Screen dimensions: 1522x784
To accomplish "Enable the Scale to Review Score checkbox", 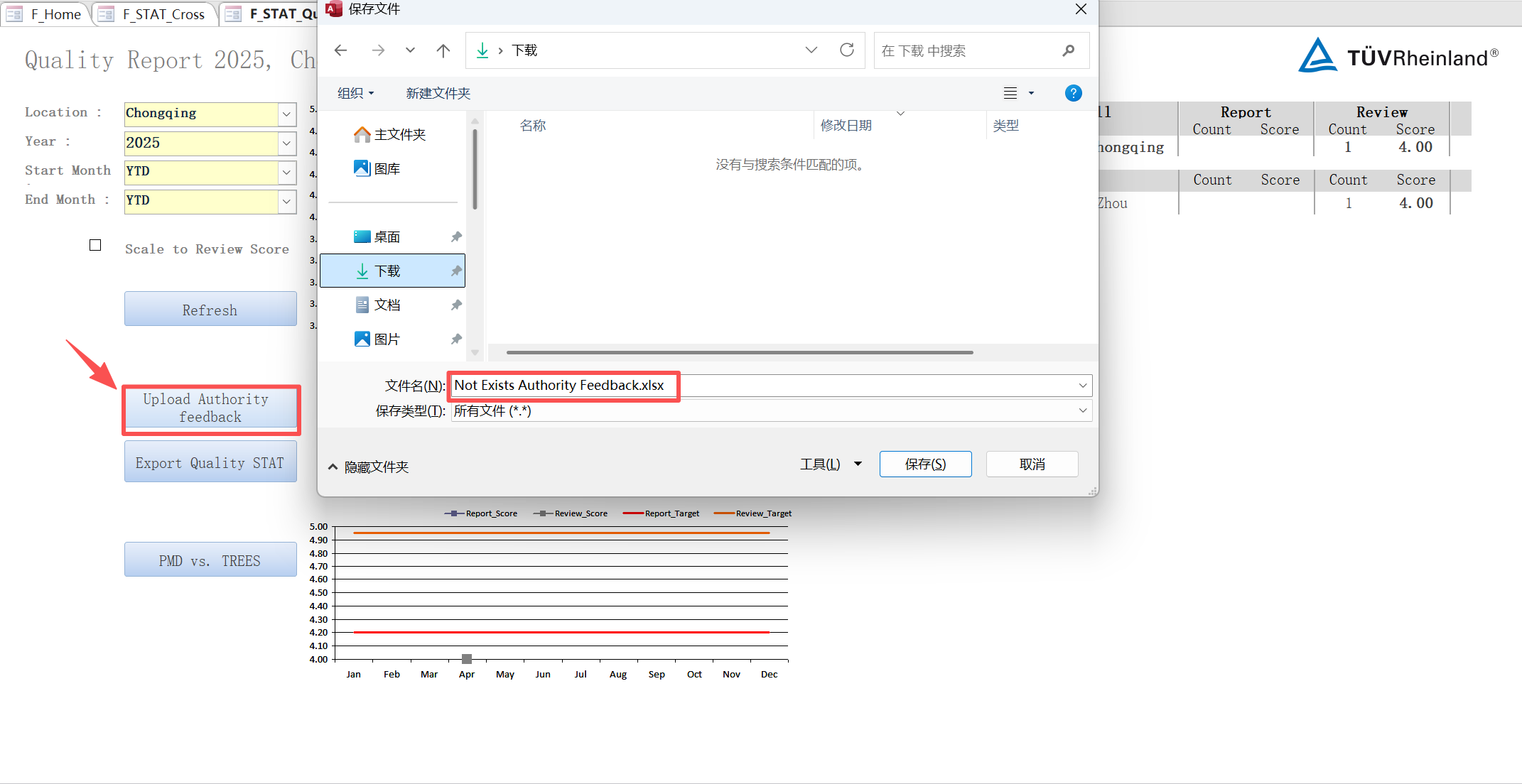I will tap(95, 245).
